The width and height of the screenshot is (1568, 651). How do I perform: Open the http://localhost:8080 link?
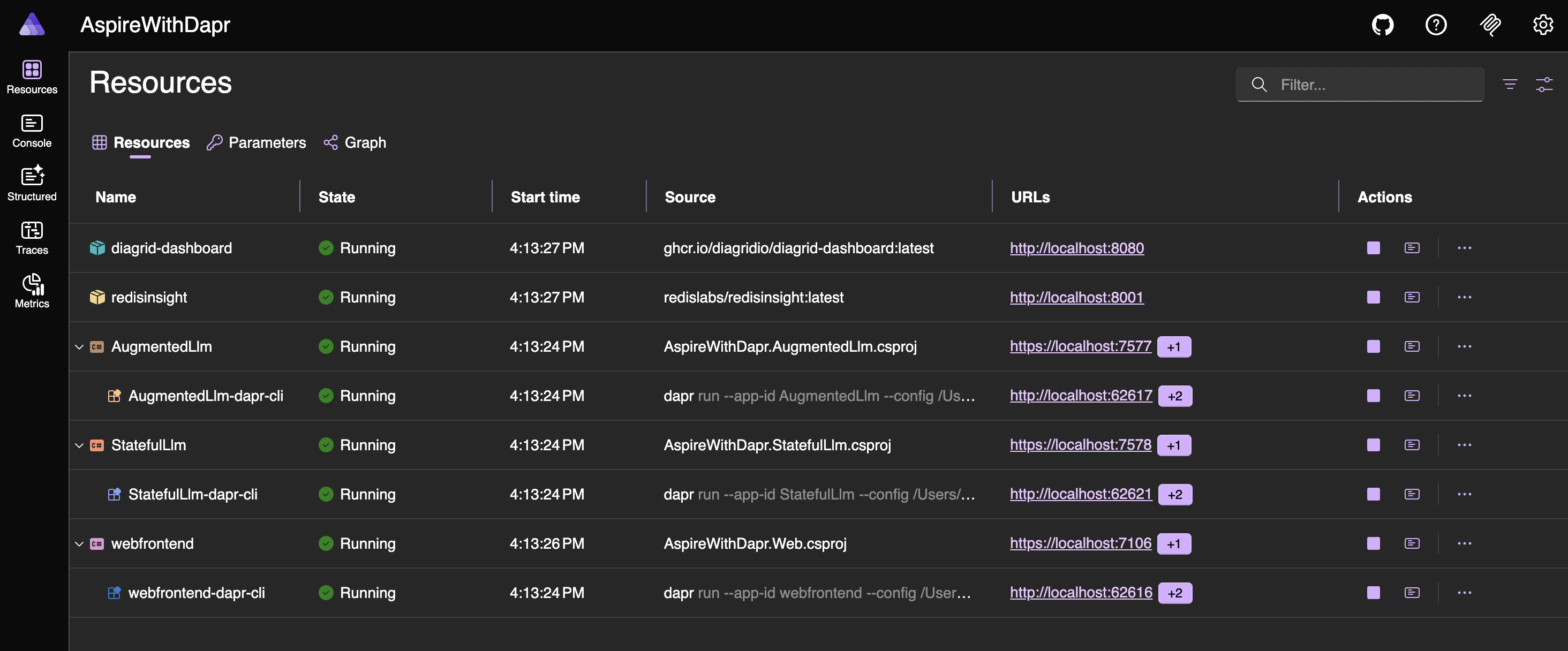[x=1076, y=248]
